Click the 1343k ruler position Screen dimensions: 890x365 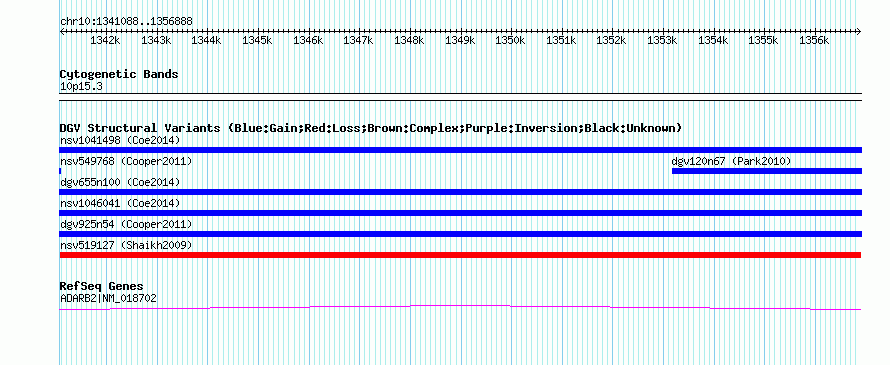pos(156,41)
